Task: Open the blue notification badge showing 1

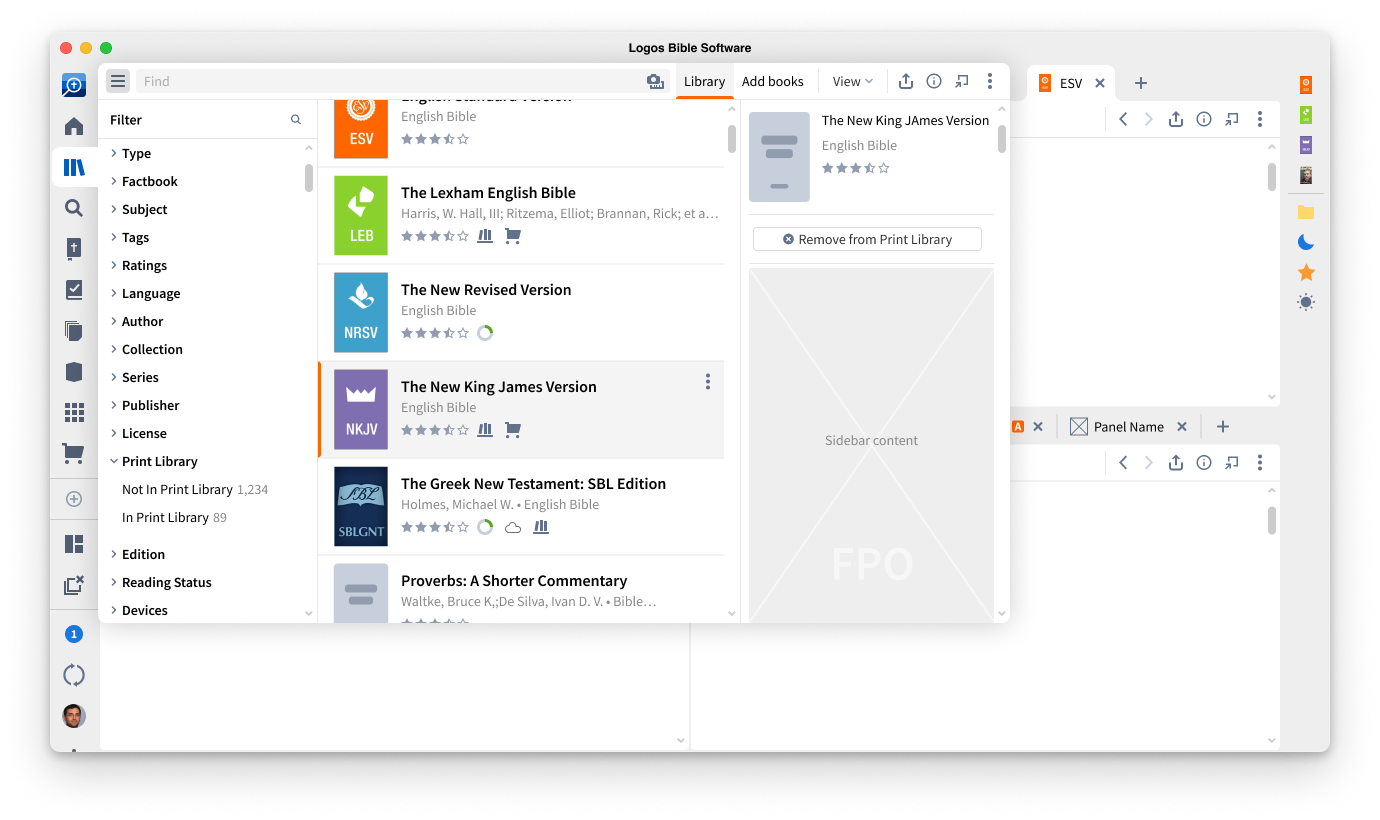Action: 74,634
